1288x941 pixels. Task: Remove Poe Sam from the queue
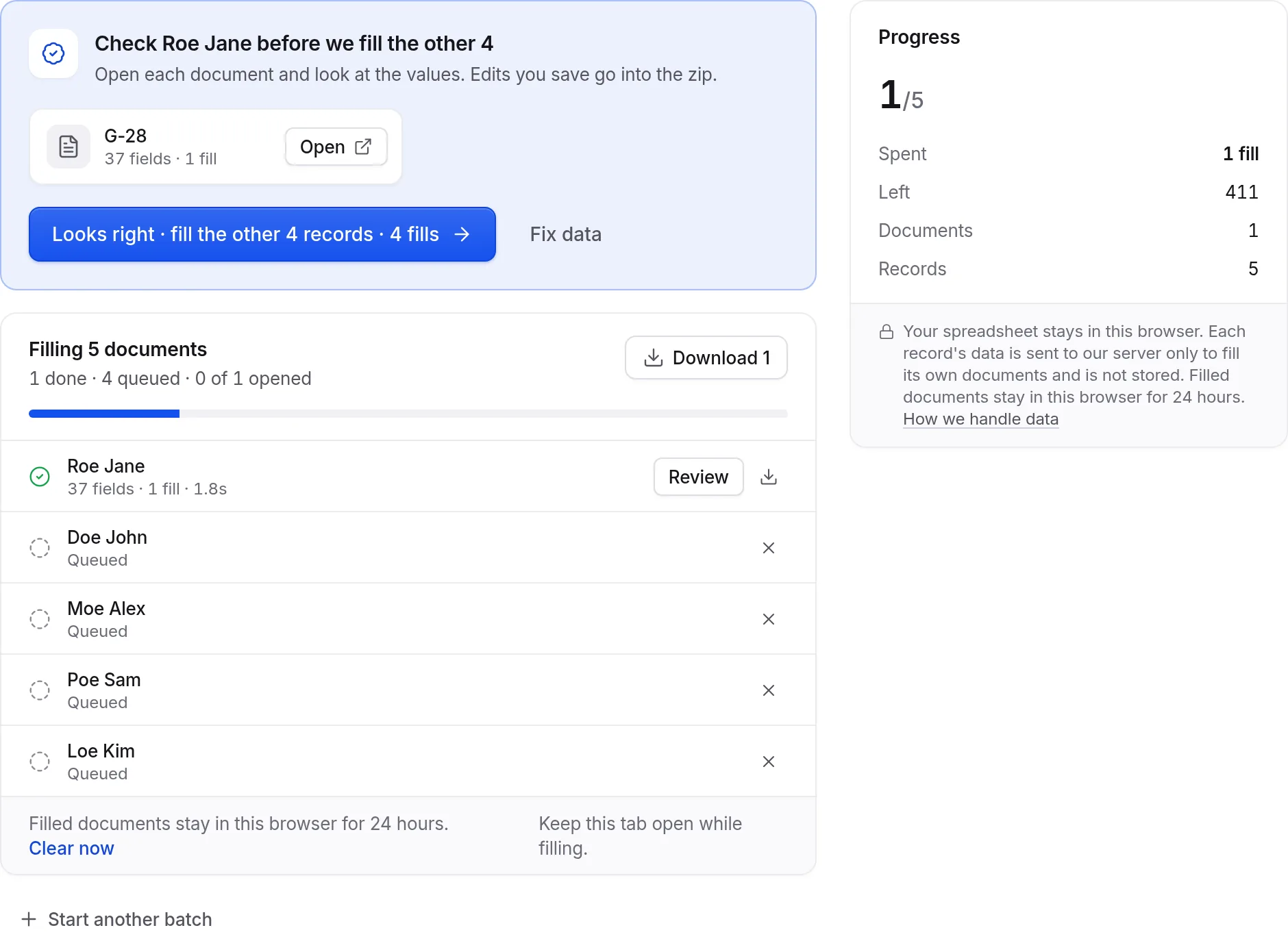coord(769,690)
